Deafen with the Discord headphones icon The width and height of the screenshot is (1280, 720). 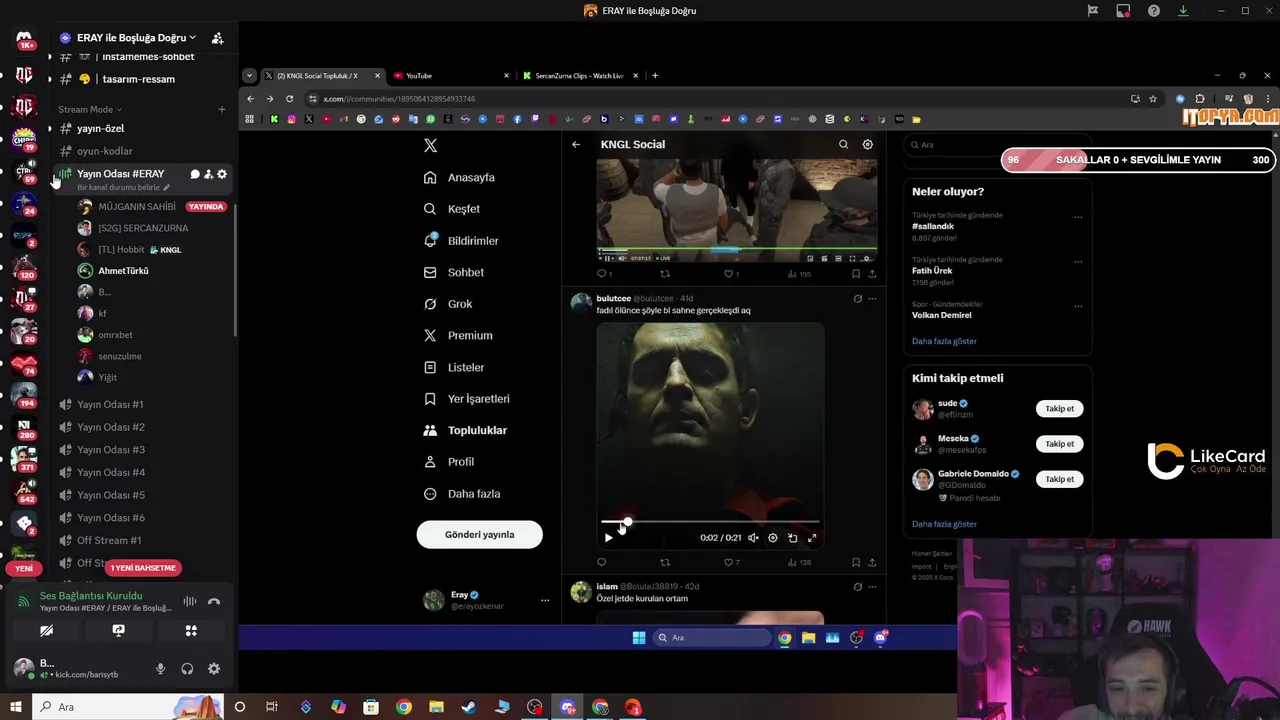(187, 669)
